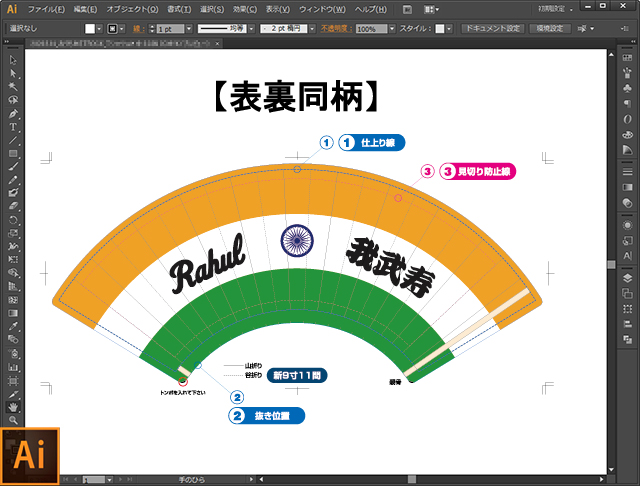Image resolution: width=640 pixels, height=486 pixels.
Task: Click the 環境設定 button
Action: [550, 28]
